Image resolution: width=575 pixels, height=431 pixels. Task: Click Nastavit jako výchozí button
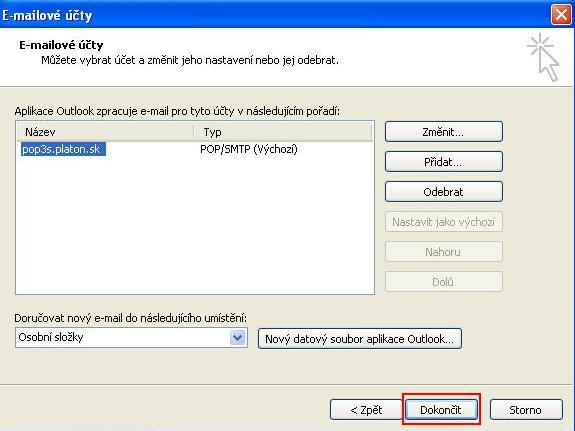(x=444, y=222)
